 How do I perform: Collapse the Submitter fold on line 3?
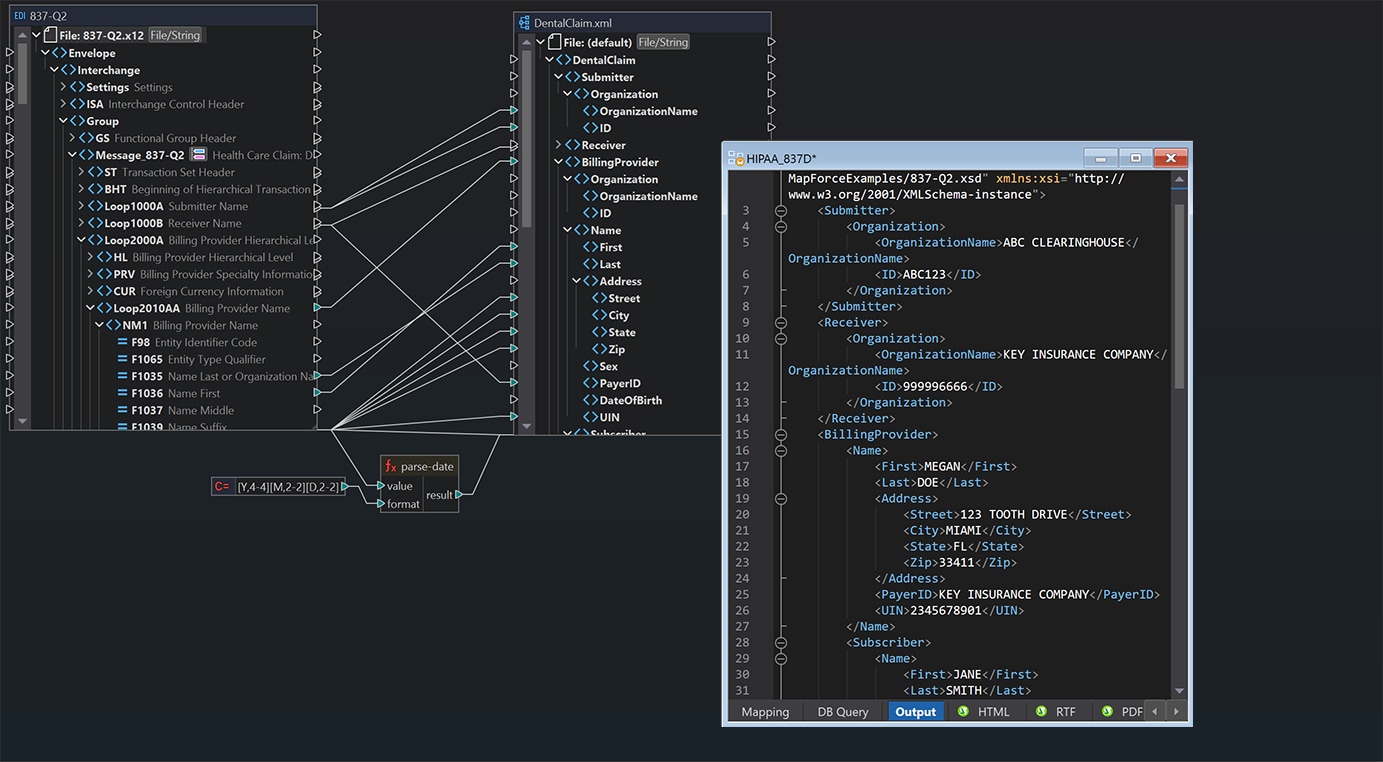781,211
